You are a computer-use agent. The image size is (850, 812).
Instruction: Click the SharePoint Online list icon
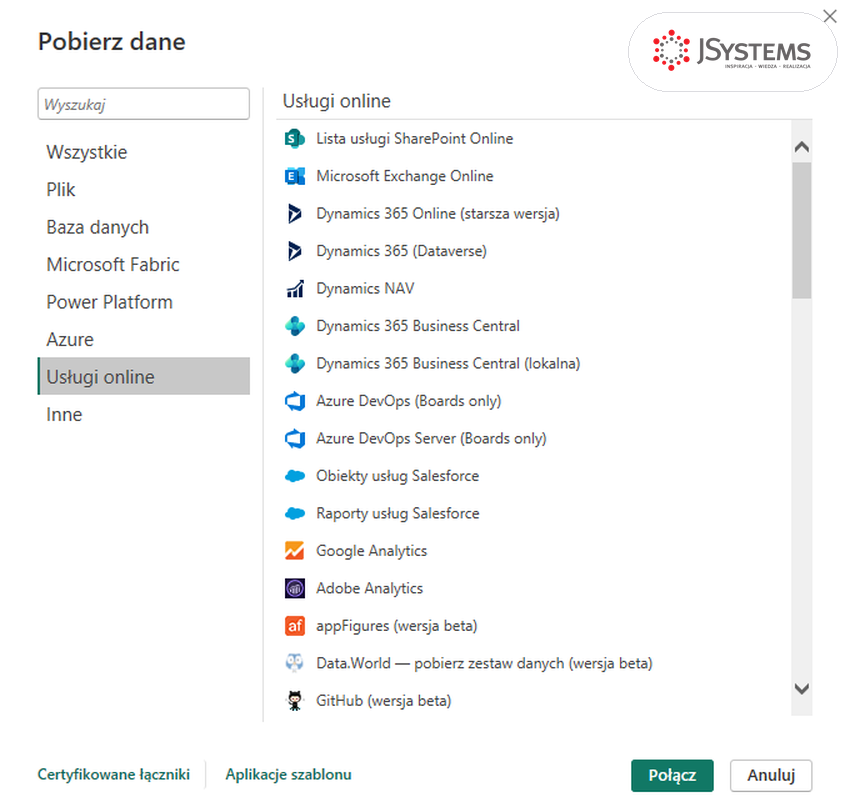pos(295,139)
